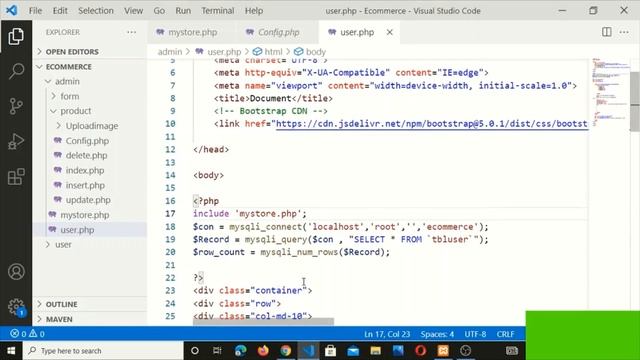Screen dimensions: 640x360
Task: Click the VS Code logo icon
Action: pyautogui.click(x=11, y=10)
